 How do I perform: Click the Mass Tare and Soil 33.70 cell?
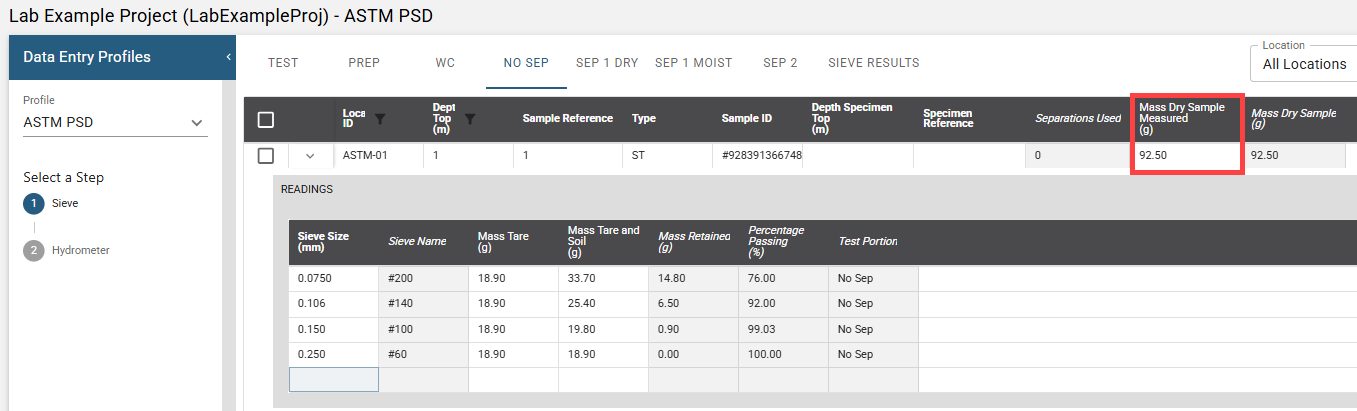(x=603, y=278)
